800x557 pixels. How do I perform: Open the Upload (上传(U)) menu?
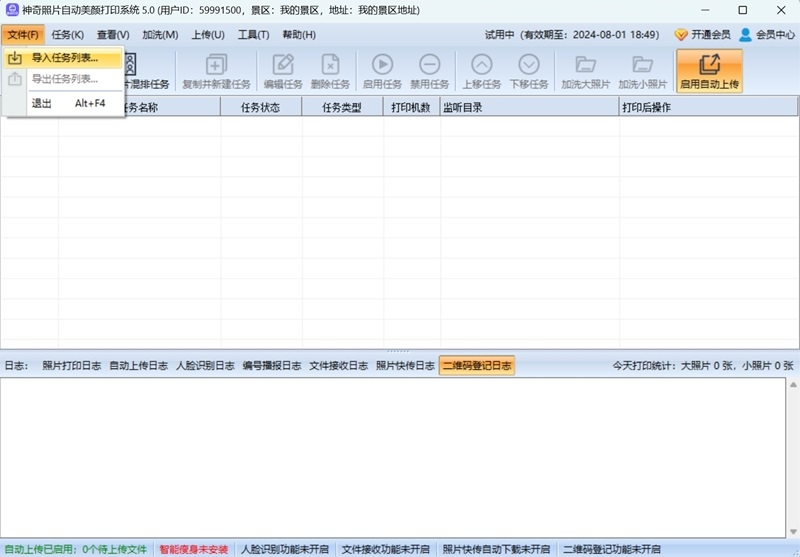[x=208, y=35]
